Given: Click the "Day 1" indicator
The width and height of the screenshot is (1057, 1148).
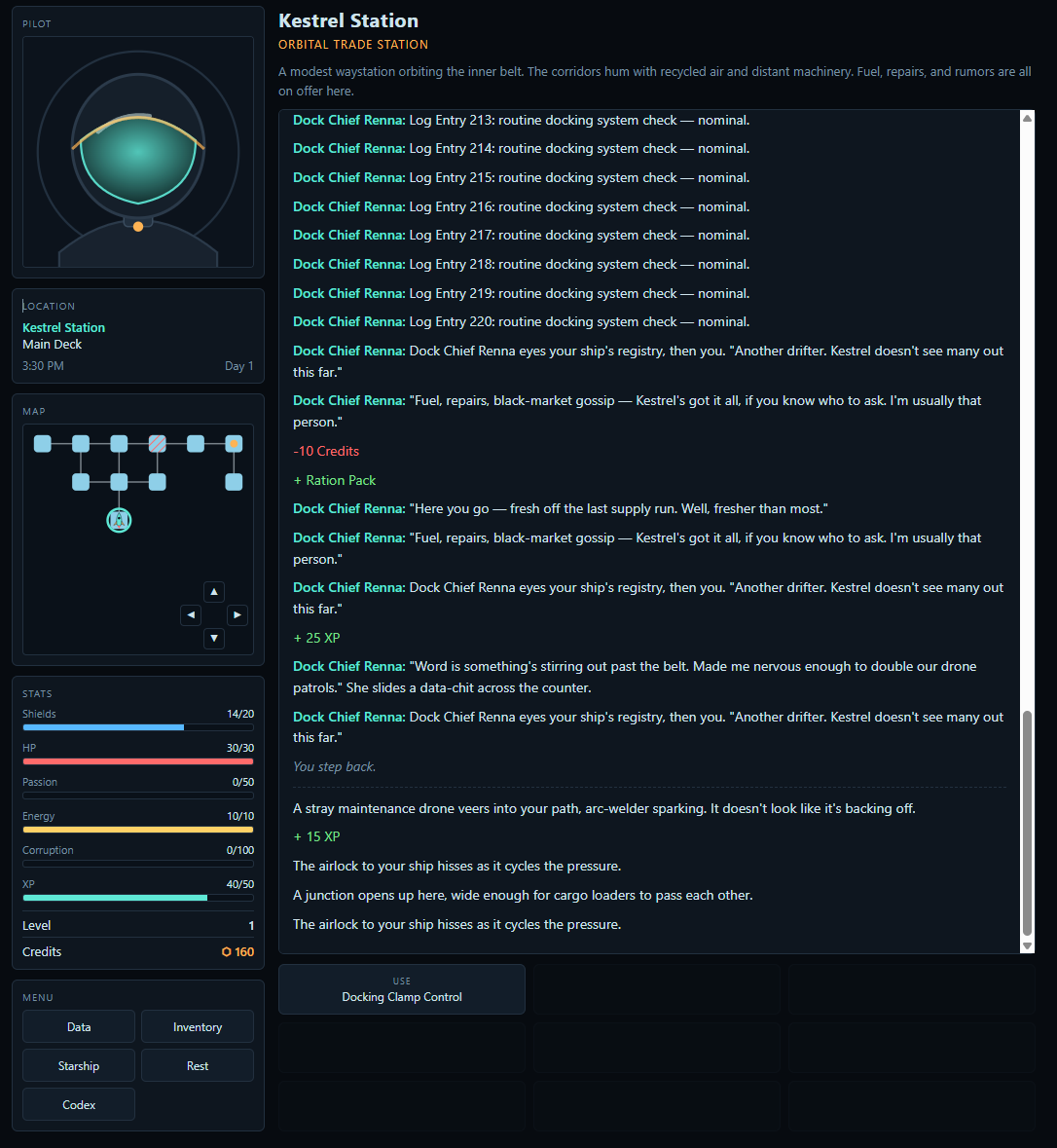Looking at the screenshot, I should [x=238, y=365].
